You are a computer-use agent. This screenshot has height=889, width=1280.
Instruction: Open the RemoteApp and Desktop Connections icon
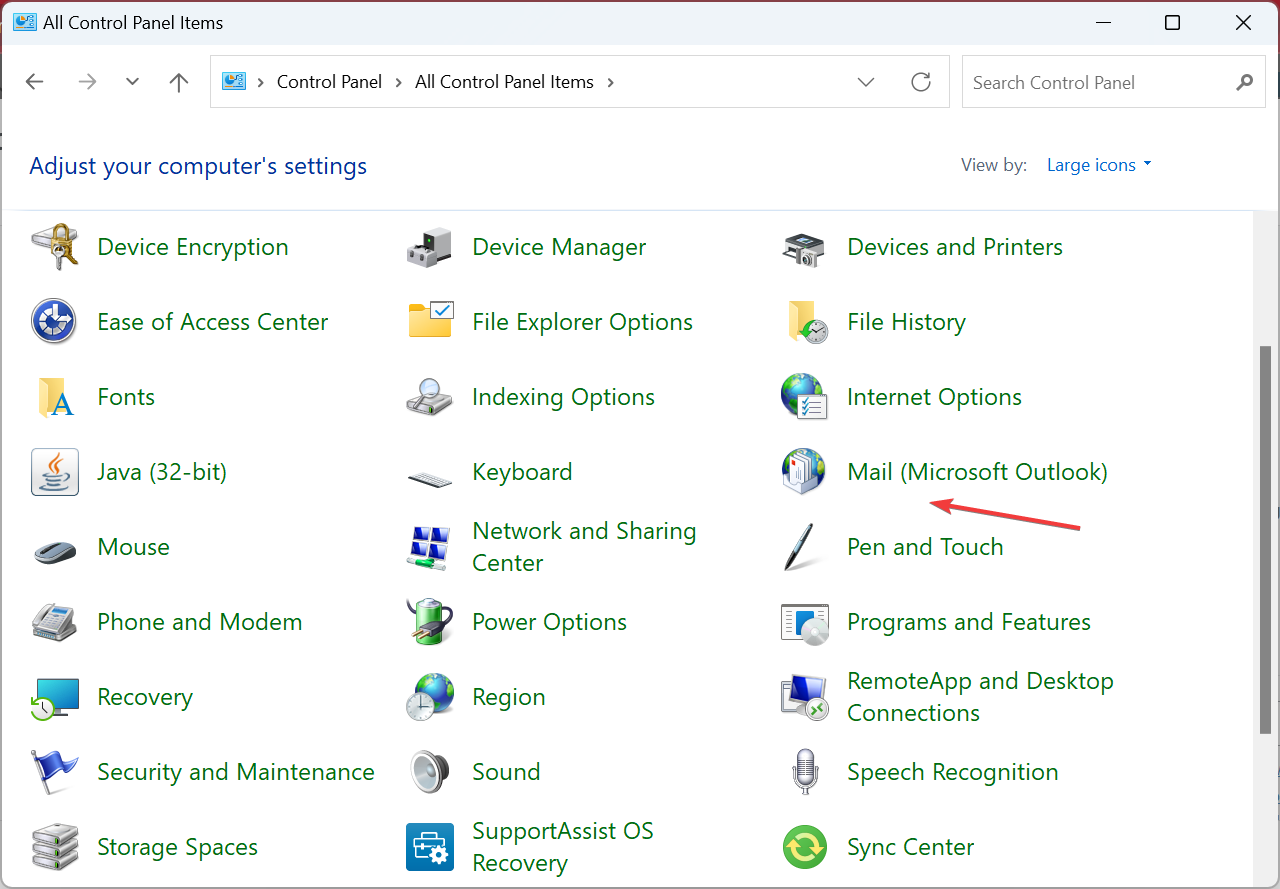(x=804, y=697)
